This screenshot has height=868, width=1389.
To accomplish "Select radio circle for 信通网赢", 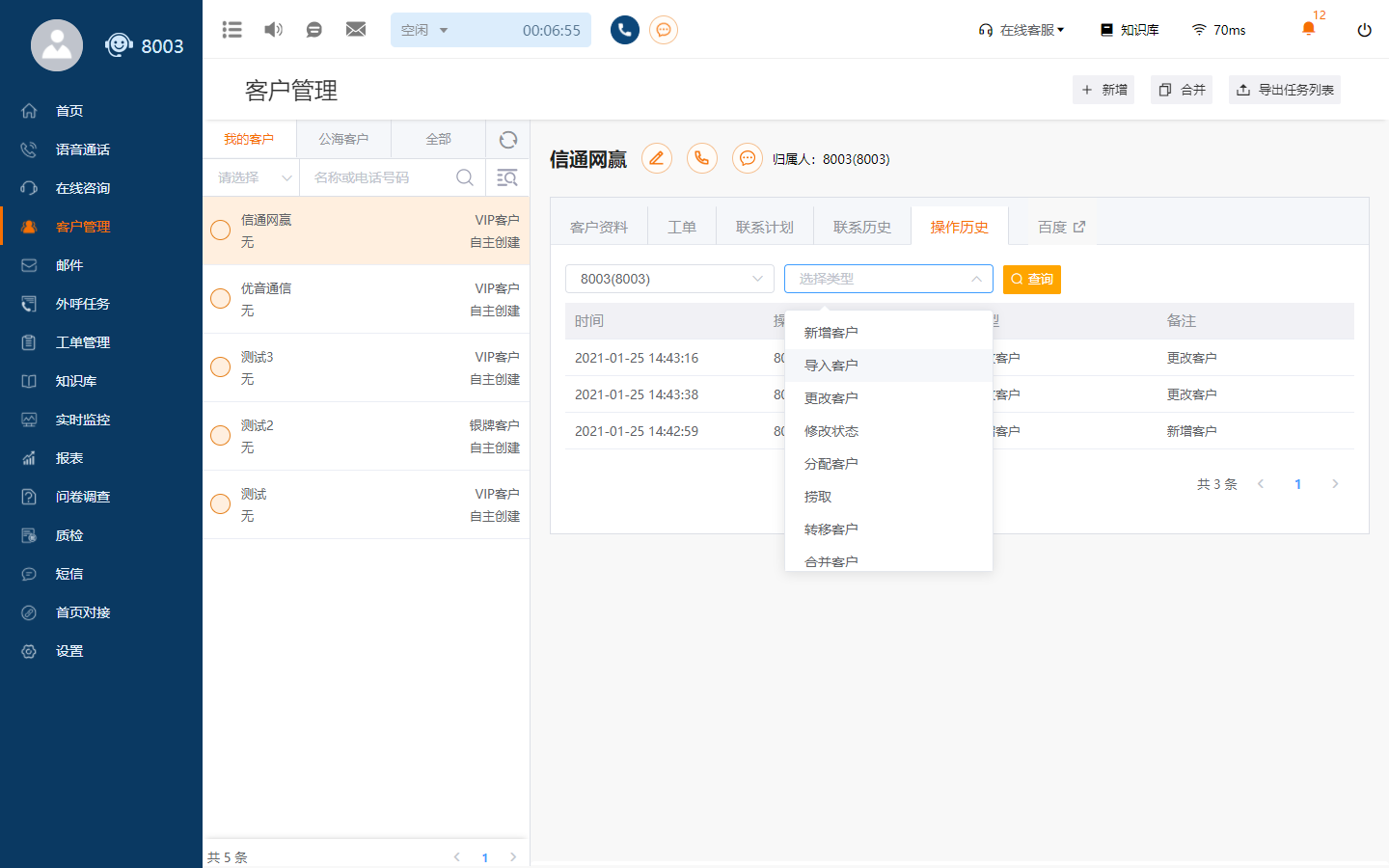I will point(221,230).
